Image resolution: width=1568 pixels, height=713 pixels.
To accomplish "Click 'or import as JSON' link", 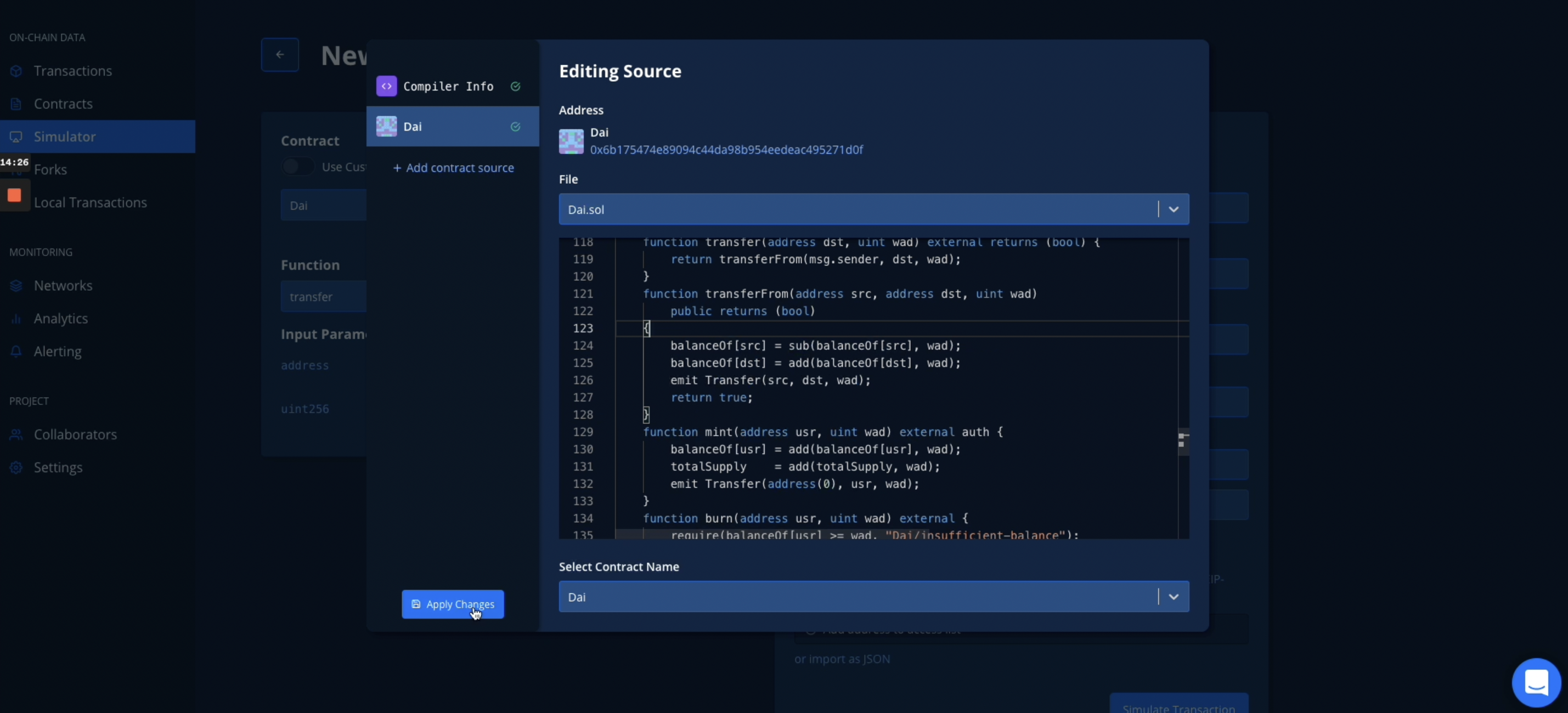I will pos(842,659).
